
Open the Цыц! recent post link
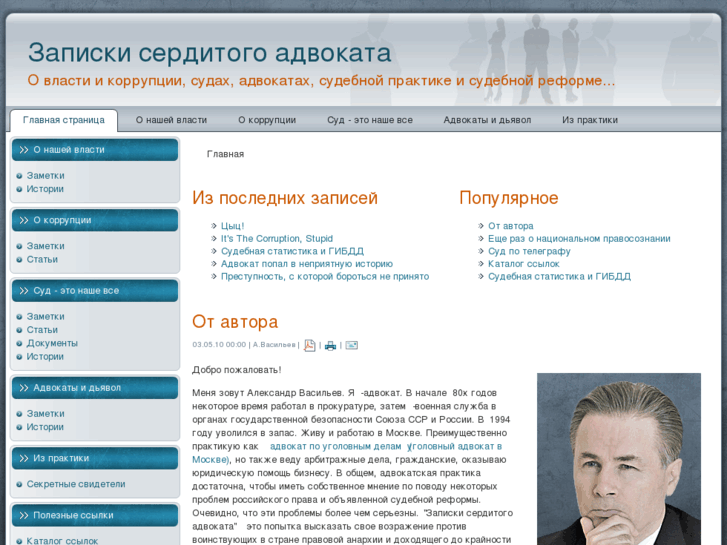(232, 226)
